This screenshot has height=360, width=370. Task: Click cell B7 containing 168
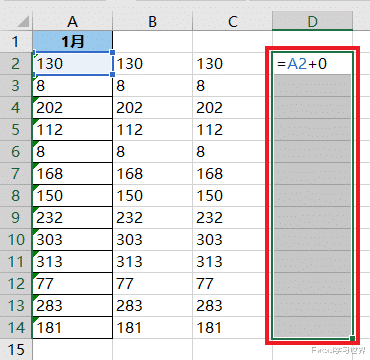pyautogui.click(x=152, y=173)
